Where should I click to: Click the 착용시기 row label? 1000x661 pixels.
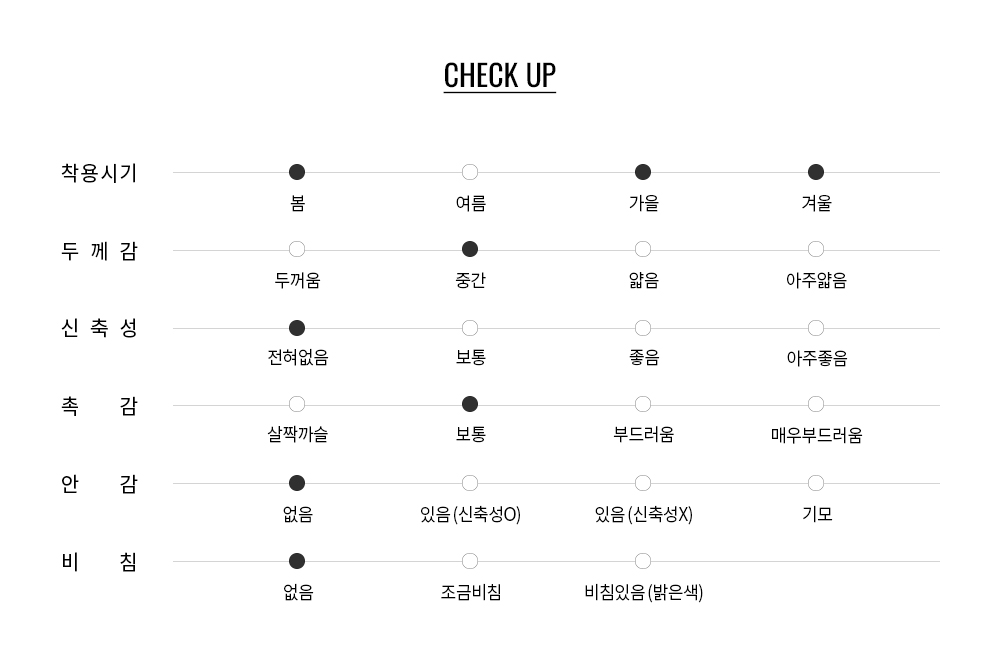pos(99,173)
